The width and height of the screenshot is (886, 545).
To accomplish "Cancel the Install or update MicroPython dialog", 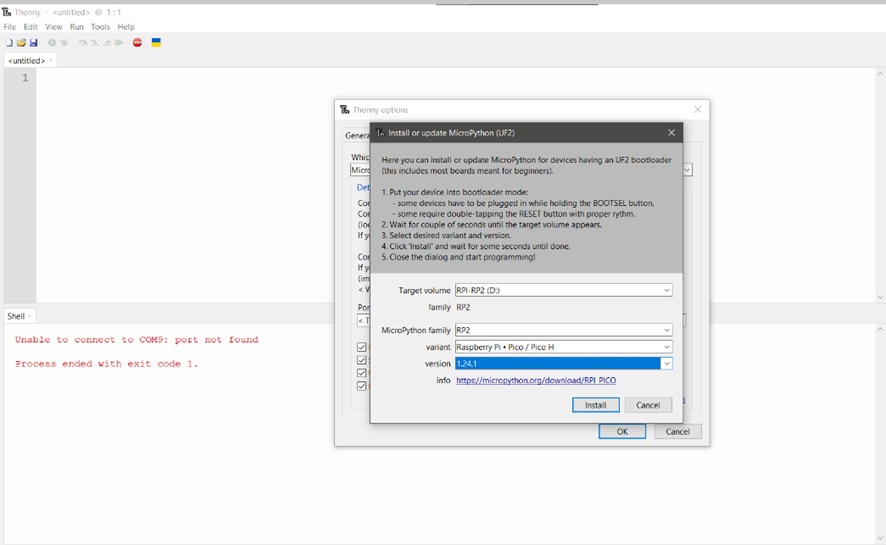I will 648,405.
